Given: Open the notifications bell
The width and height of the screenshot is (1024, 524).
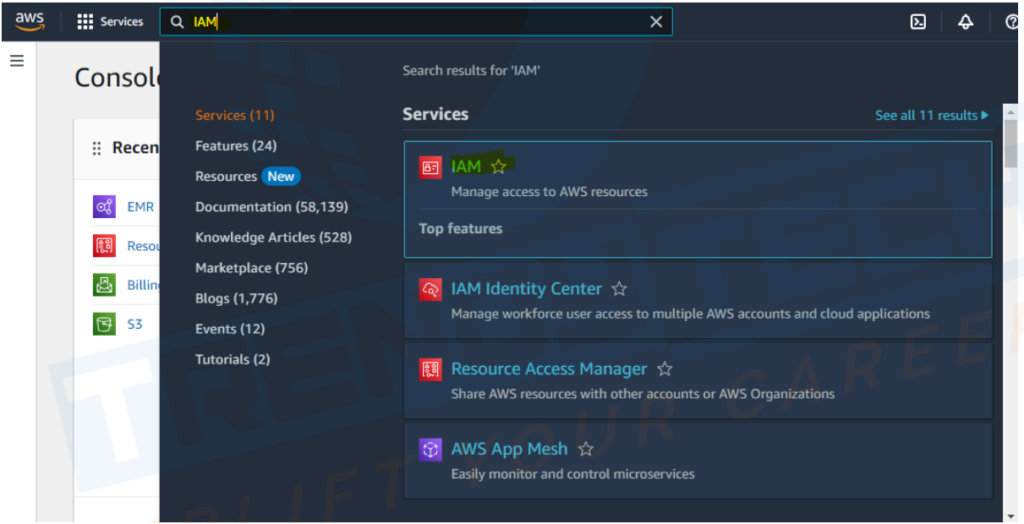Looking at the screenshot, I should click(x=965, y=22).
